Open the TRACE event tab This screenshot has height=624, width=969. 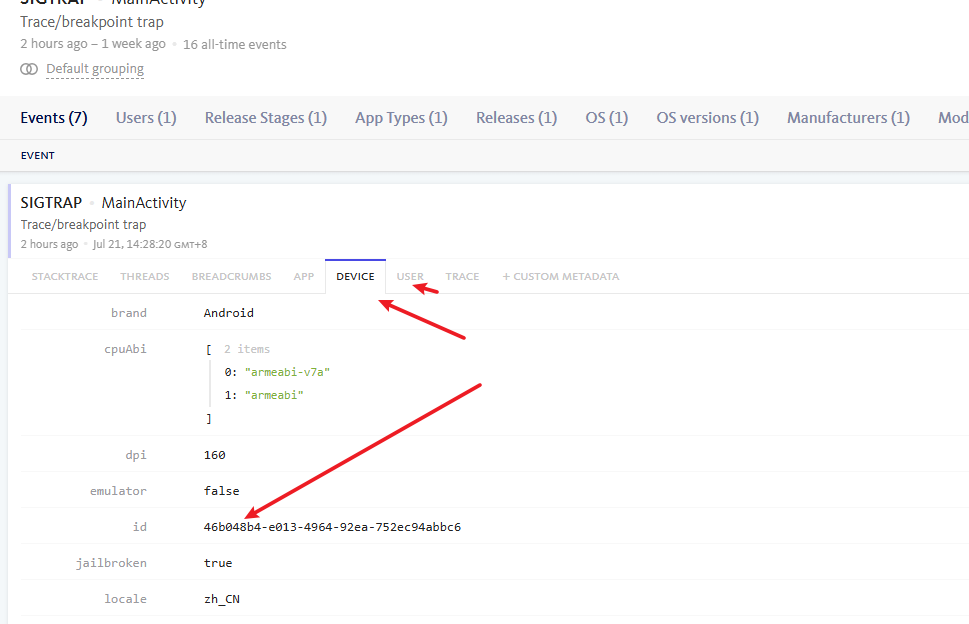(x=462, y=277)
